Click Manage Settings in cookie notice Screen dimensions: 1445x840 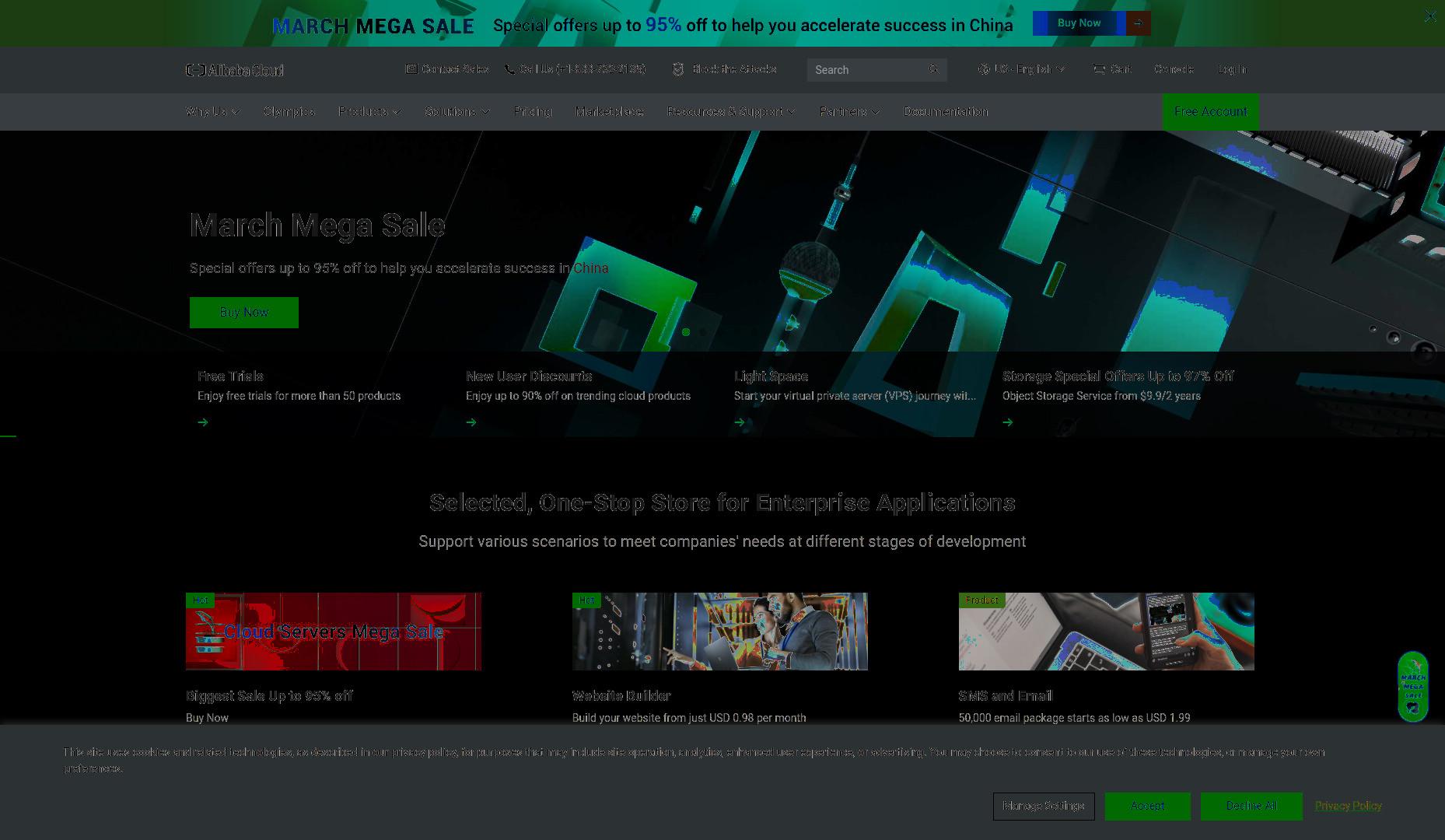[x=1044, y=806]
